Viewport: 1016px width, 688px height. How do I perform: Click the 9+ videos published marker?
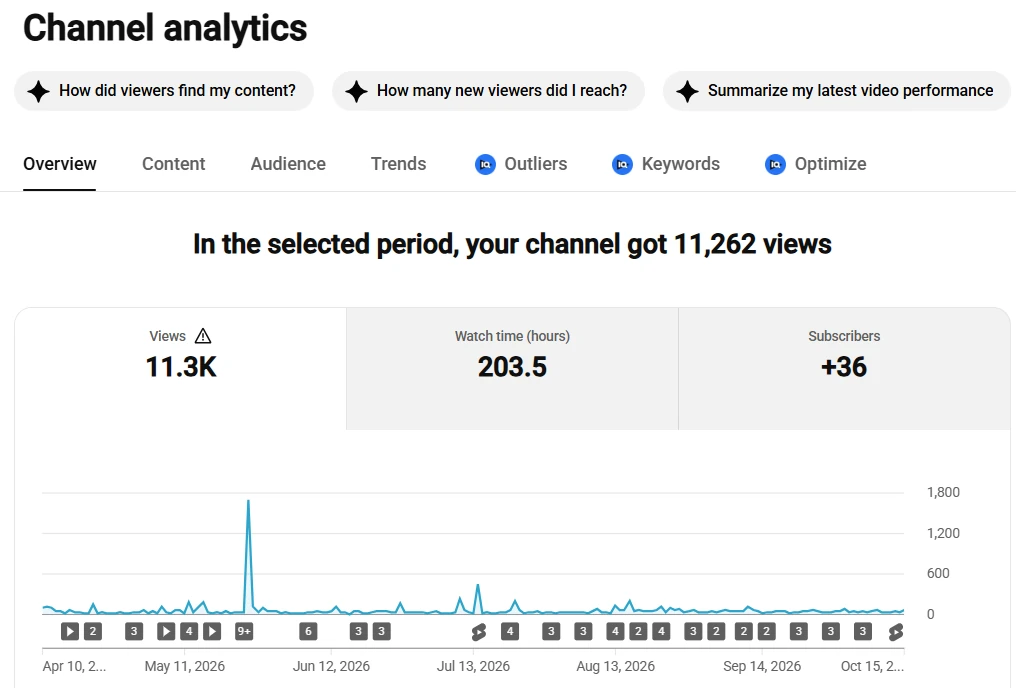pos(244,631)
